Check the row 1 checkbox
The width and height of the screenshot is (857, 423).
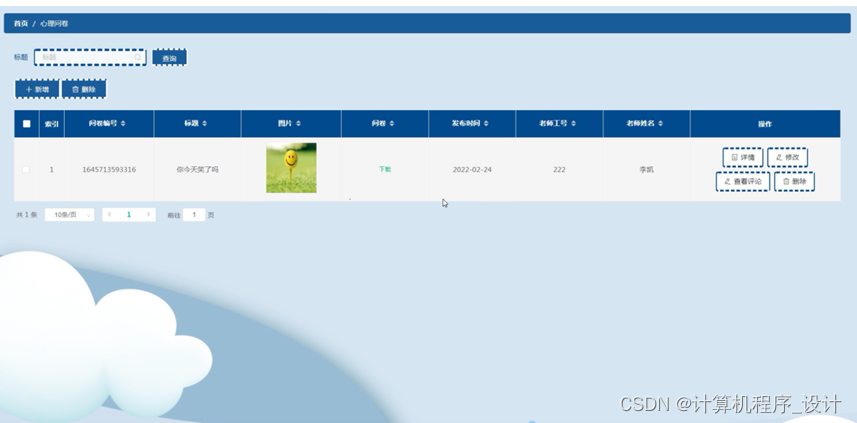pyautogui.click(x=26, y=169)
